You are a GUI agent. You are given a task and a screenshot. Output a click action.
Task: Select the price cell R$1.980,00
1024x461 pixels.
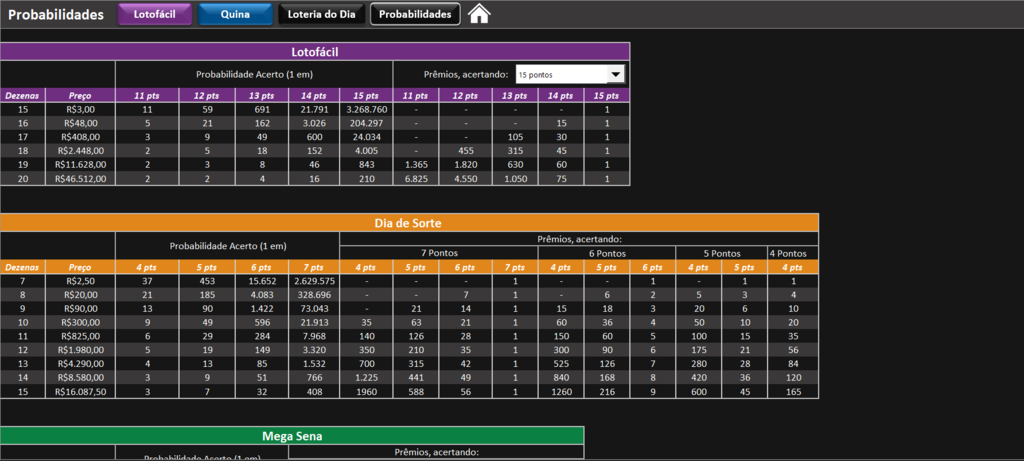(x=81, y=350)
